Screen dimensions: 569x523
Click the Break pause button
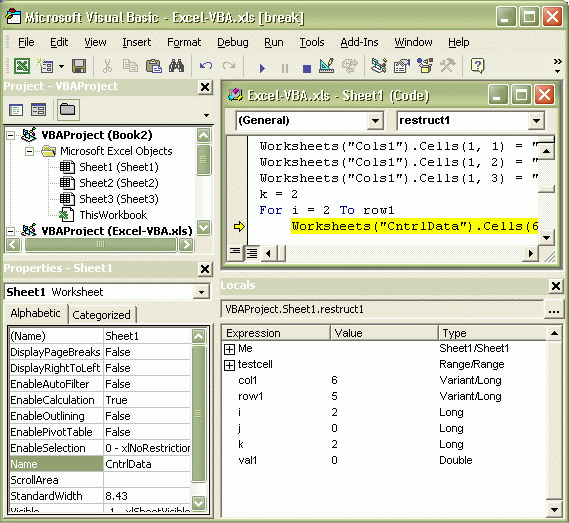point(285,68)
